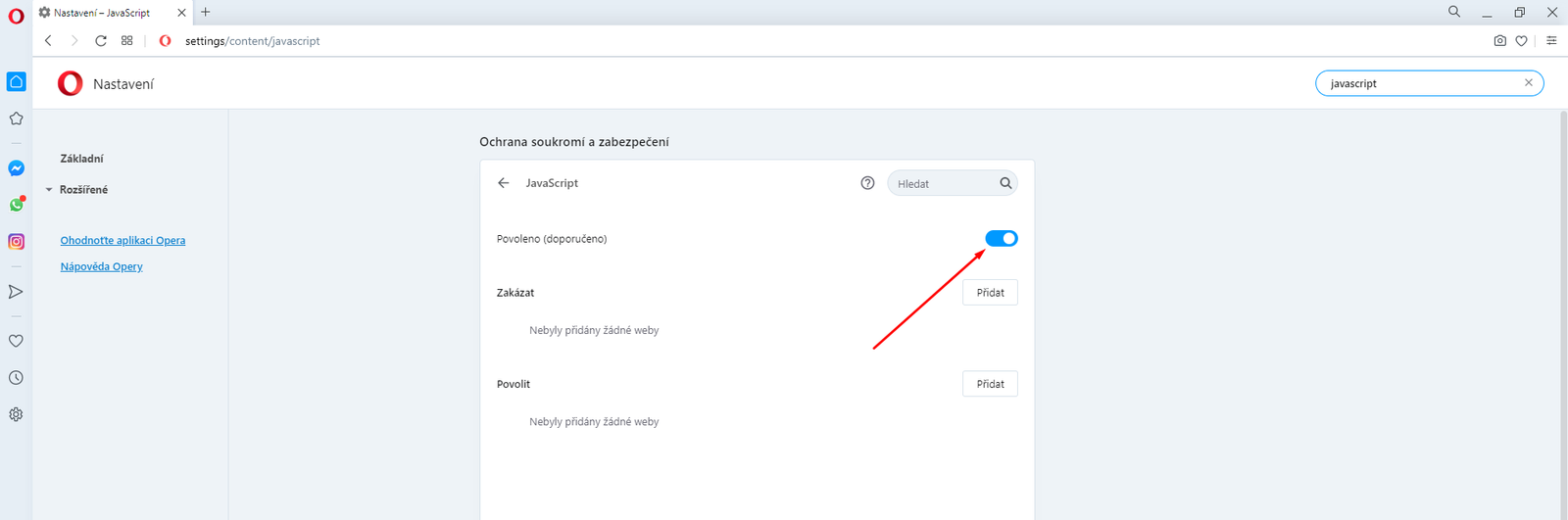Expand the Rozšířené settings section
The height and width of the screenshot is (520, 1568).
point(82,190)
